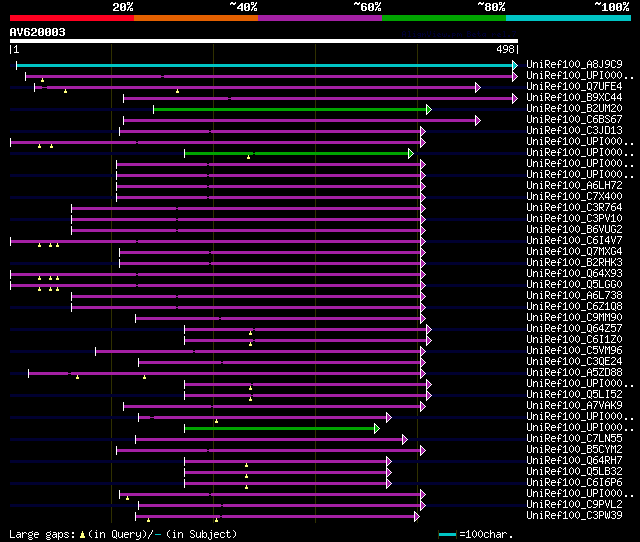The width and height of the screenshot is (640, 542).
Task: Select hit label UniRef100_A7VAK9
Action: pyautogui.click(x=574, y=406)
